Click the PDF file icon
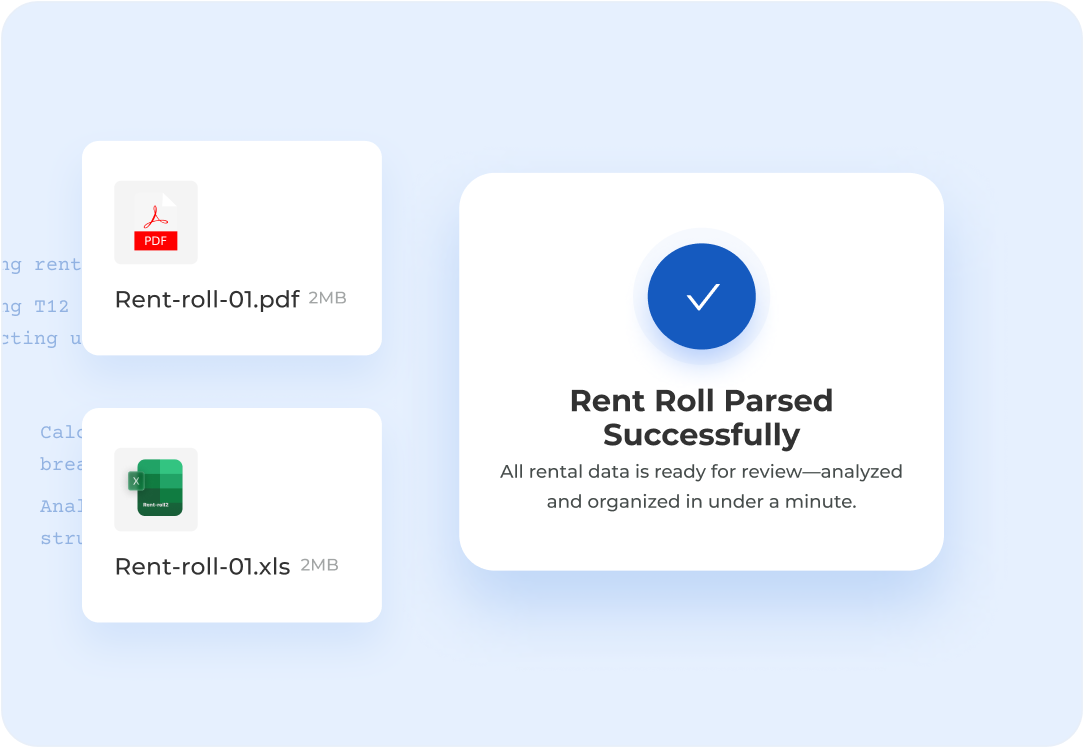This screenshot has height=747, width=1083. pyautogui.click(x=155, y=222)
